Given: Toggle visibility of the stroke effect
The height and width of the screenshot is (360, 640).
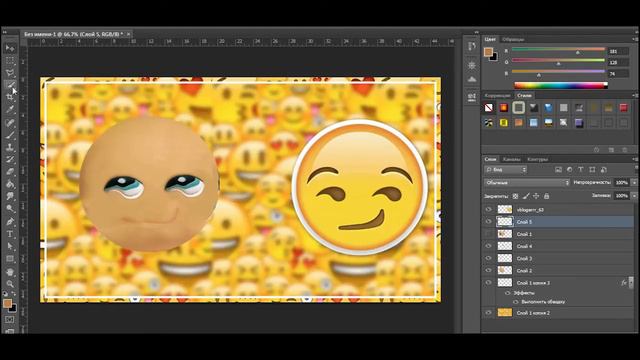Looking at the screenshot, I should click(x=515, y=302).
